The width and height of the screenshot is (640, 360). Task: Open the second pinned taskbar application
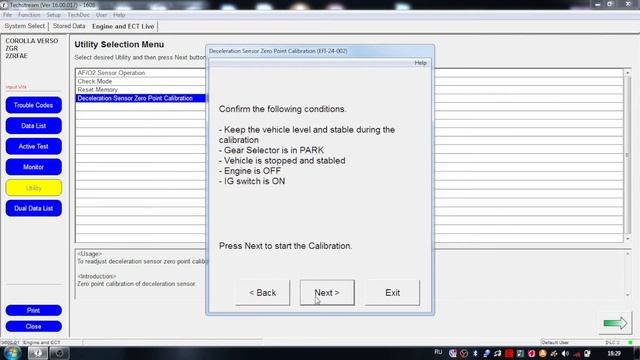pos(59,353)
